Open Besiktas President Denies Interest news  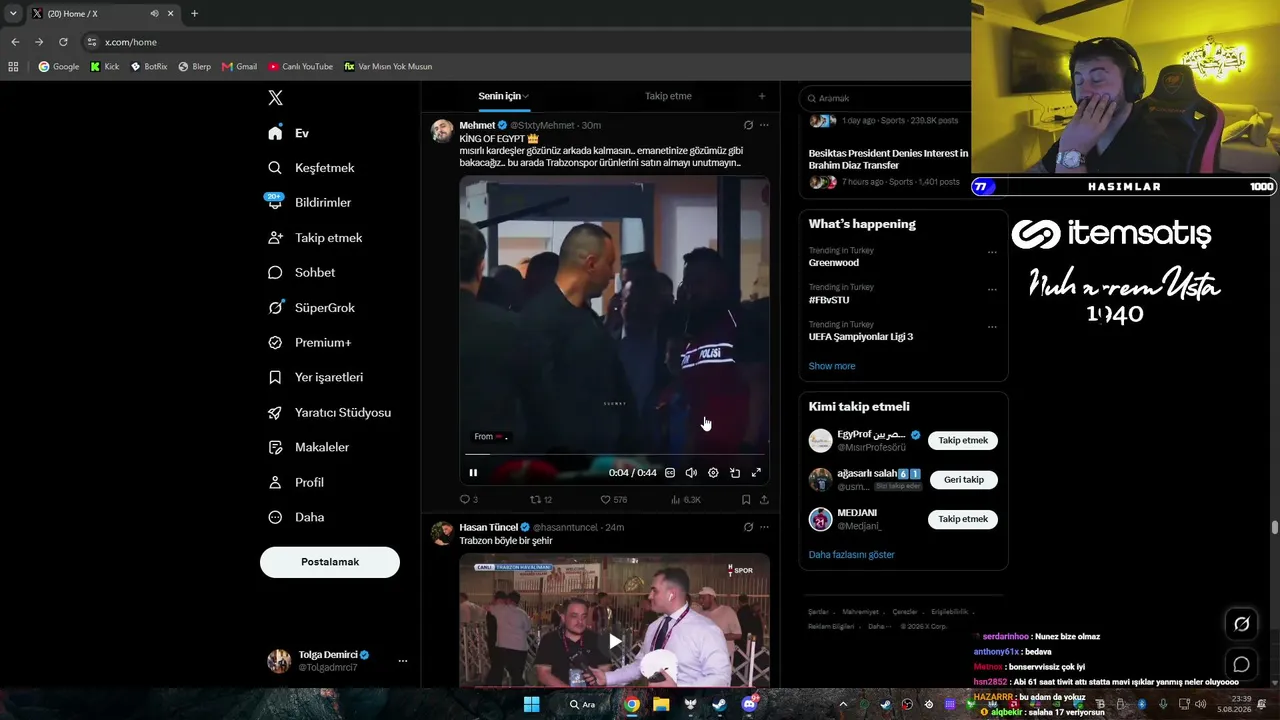[889, 159]
